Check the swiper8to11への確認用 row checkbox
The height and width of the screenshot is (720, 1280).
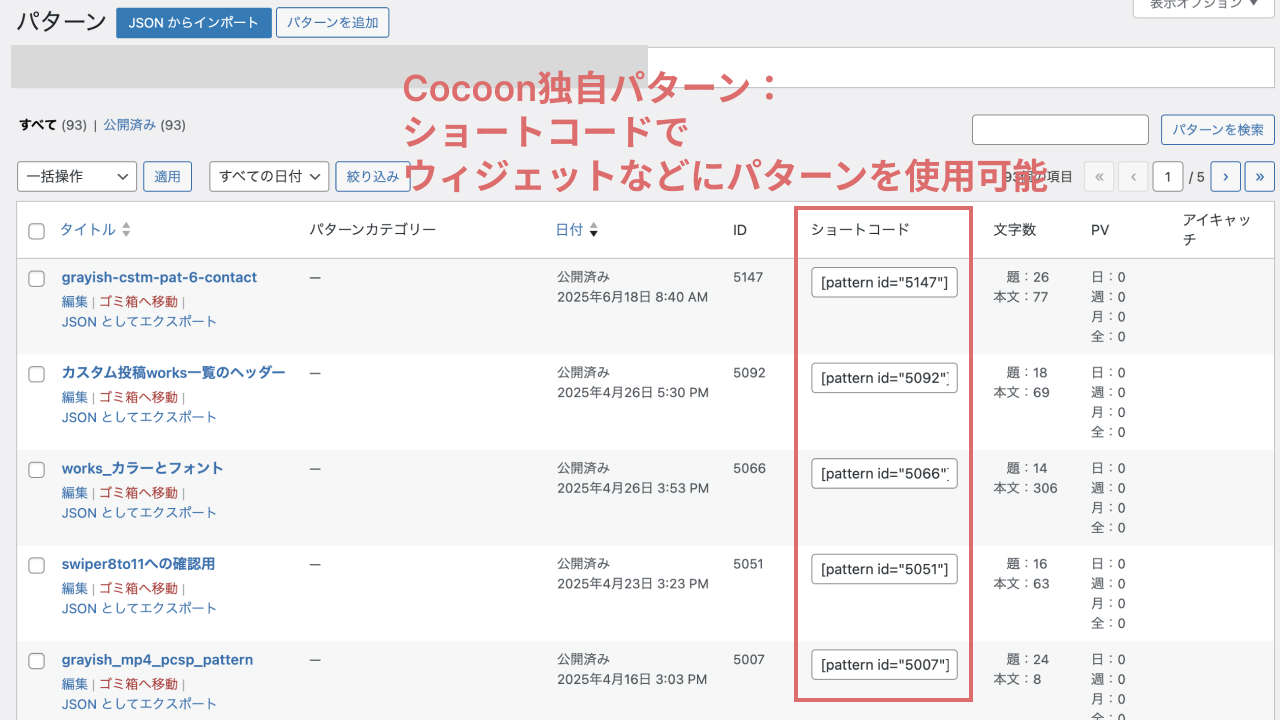(37, 566)
